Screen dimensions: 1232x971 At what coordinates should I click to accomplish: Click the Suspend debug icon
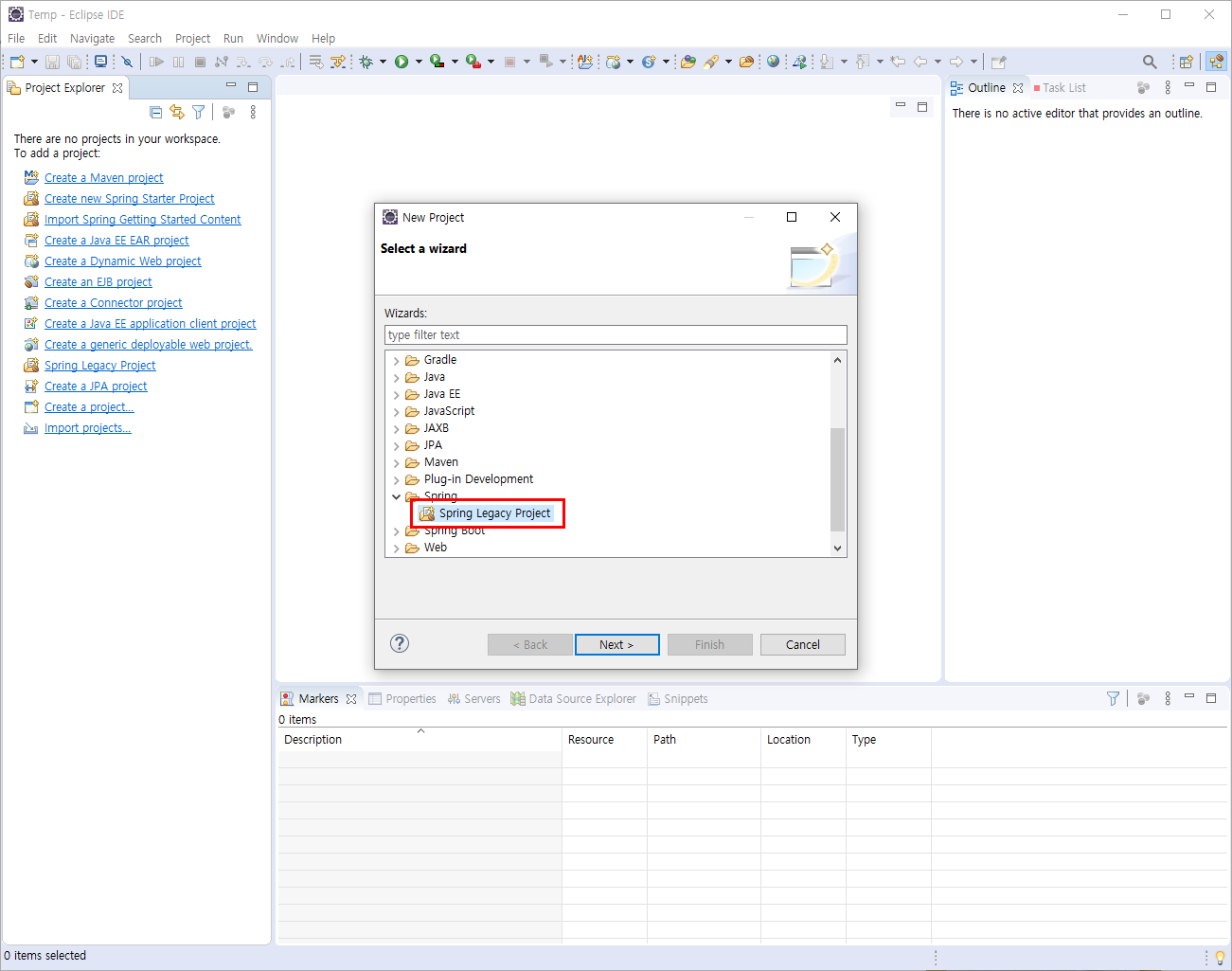point(178,62)
